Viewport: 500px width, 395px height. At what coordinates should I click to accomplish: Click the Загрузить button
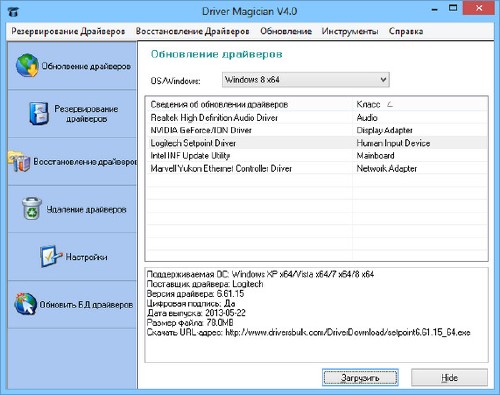tap(360, 378)
